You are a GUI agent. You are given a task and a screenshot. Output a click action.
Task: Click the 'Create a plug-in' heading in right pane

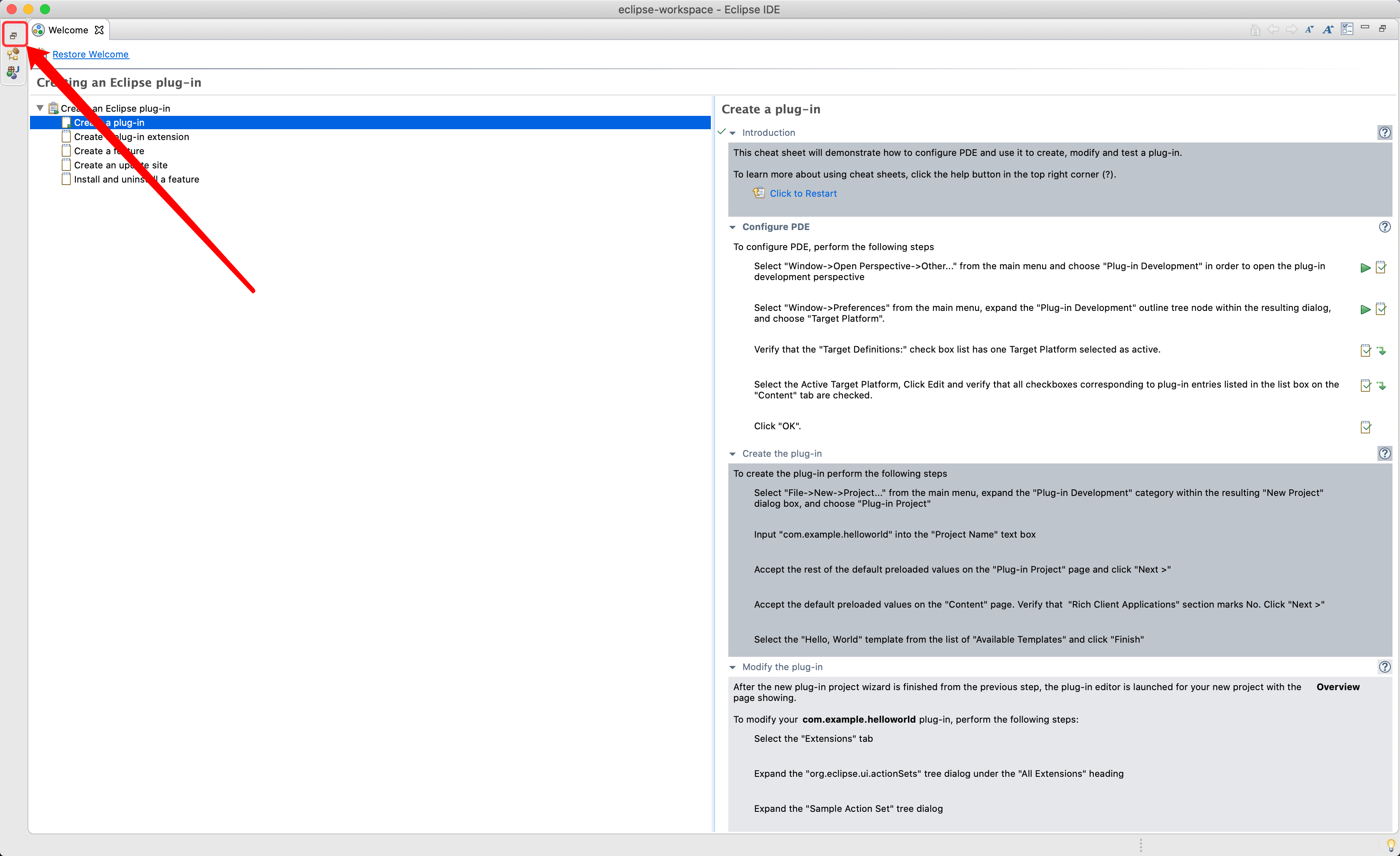coord(770,109)
